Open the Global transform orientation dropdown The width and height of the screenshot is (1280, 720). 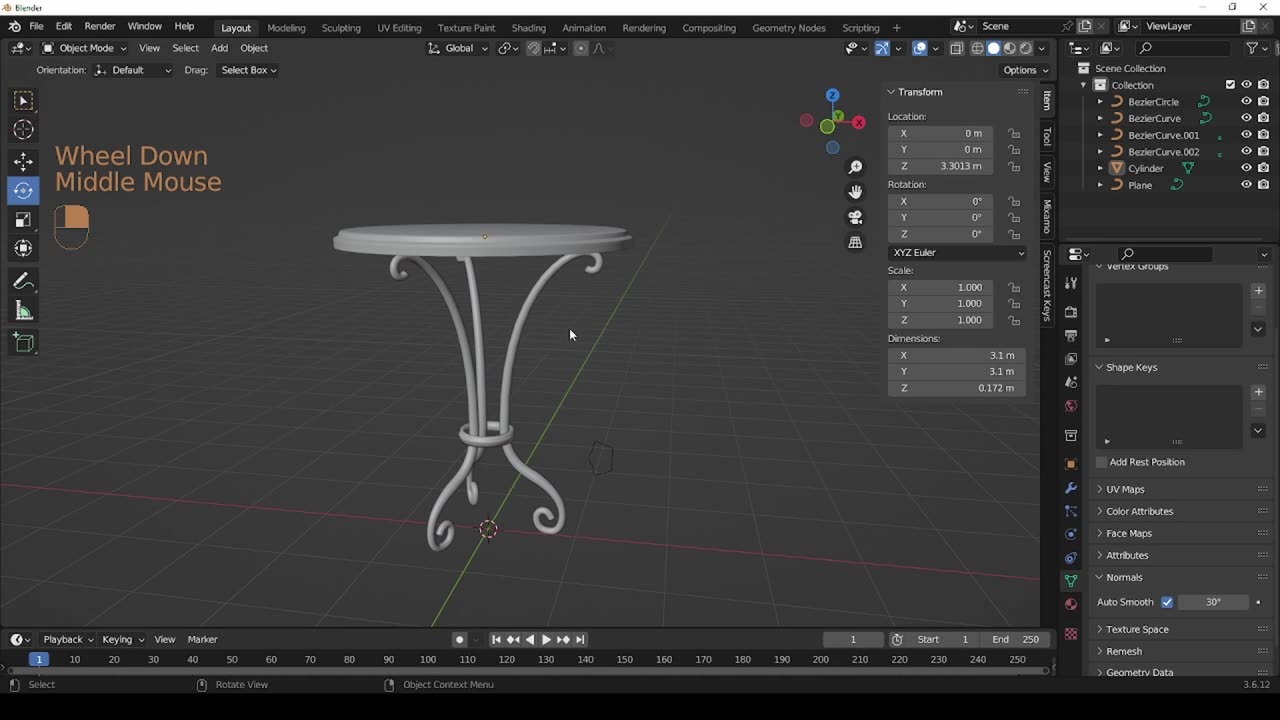[x=457, y=48]
